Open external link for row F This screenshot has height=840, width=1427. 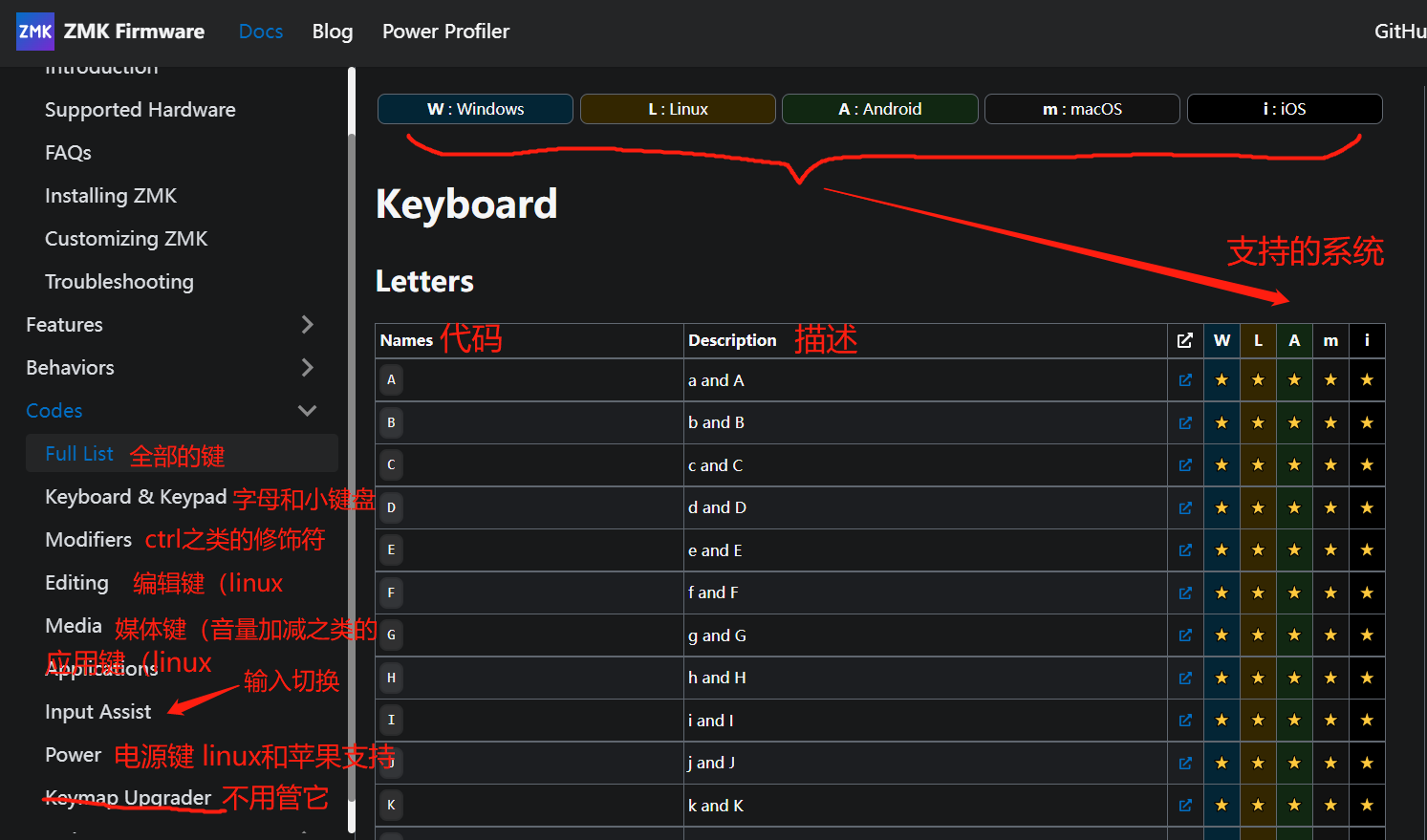pyautogui.click(x=1185, y=592)
